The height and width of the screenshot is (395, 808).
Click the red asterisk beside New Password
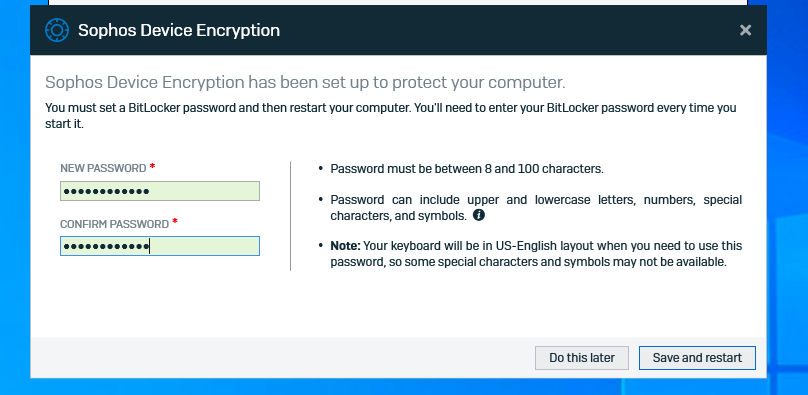coord(152,166)
